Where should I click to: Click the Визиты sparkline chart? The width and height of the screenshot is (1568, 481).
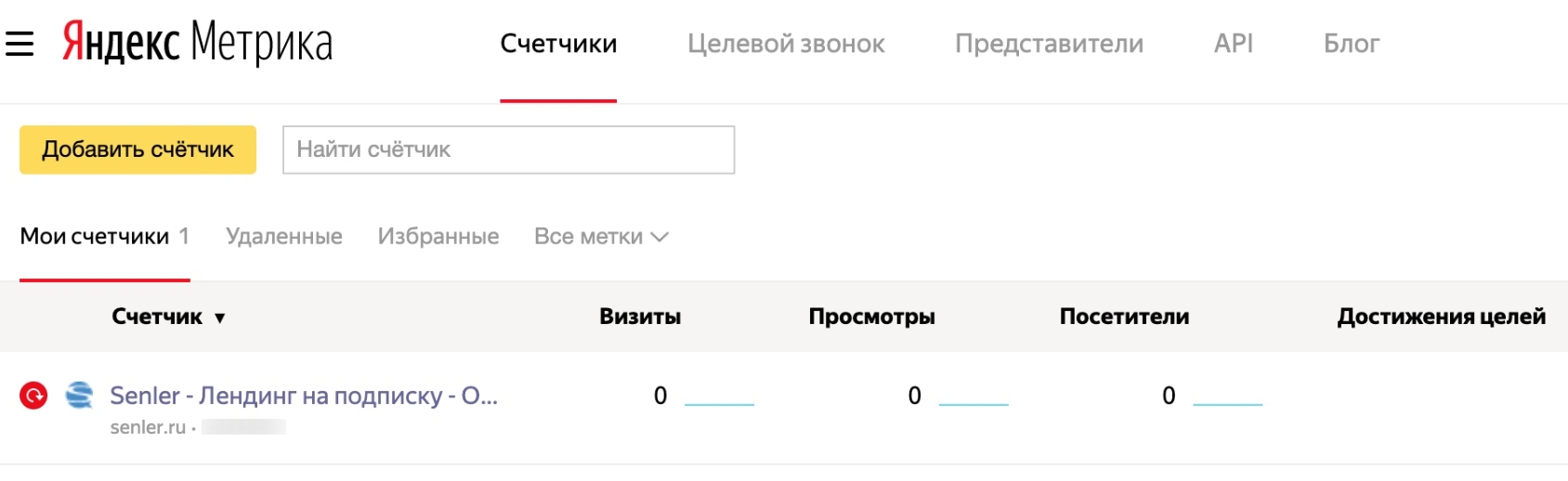click(x=719, y=400)
